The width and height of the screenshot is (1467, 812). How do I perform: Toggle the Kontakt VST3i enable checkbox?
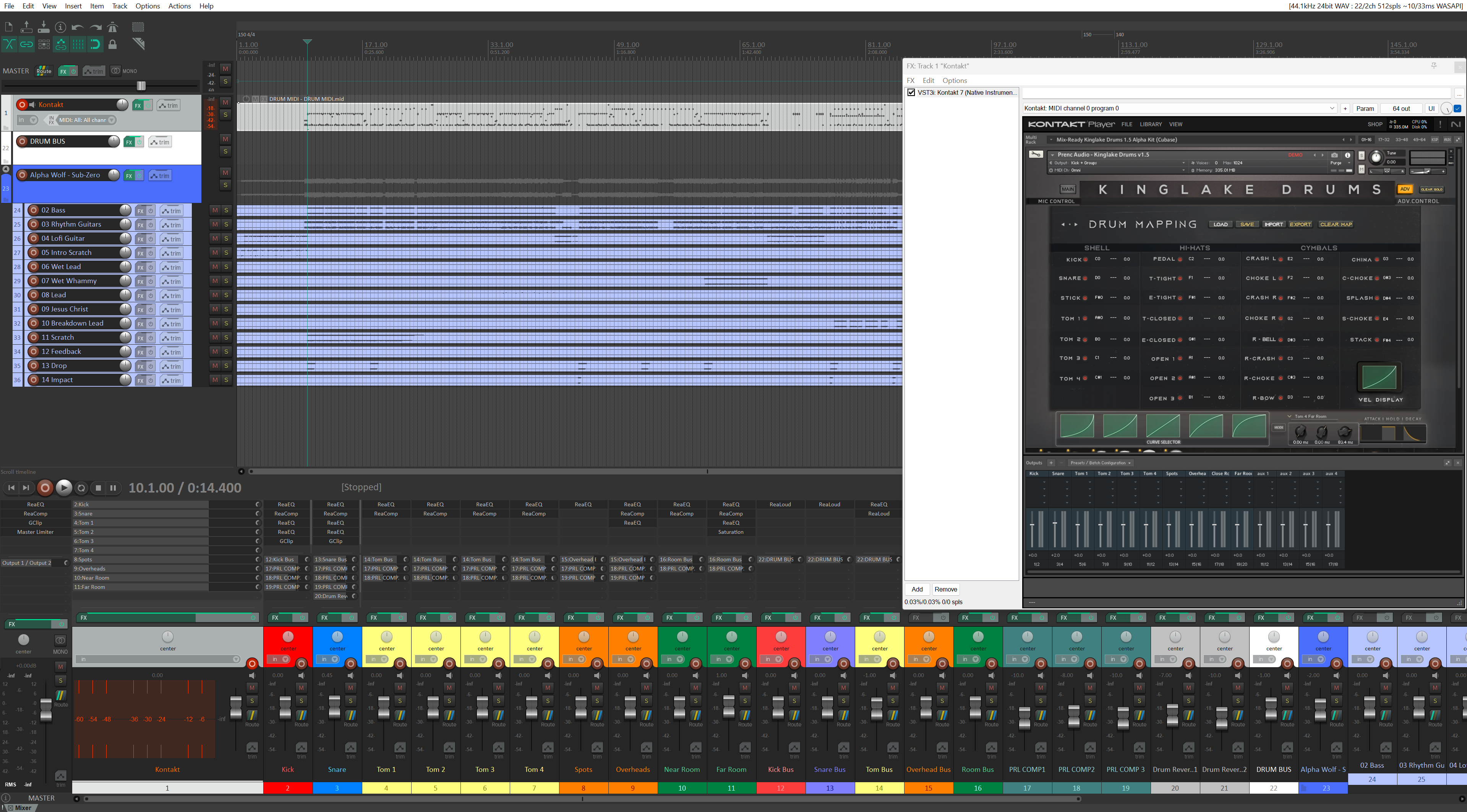point(911,92)
